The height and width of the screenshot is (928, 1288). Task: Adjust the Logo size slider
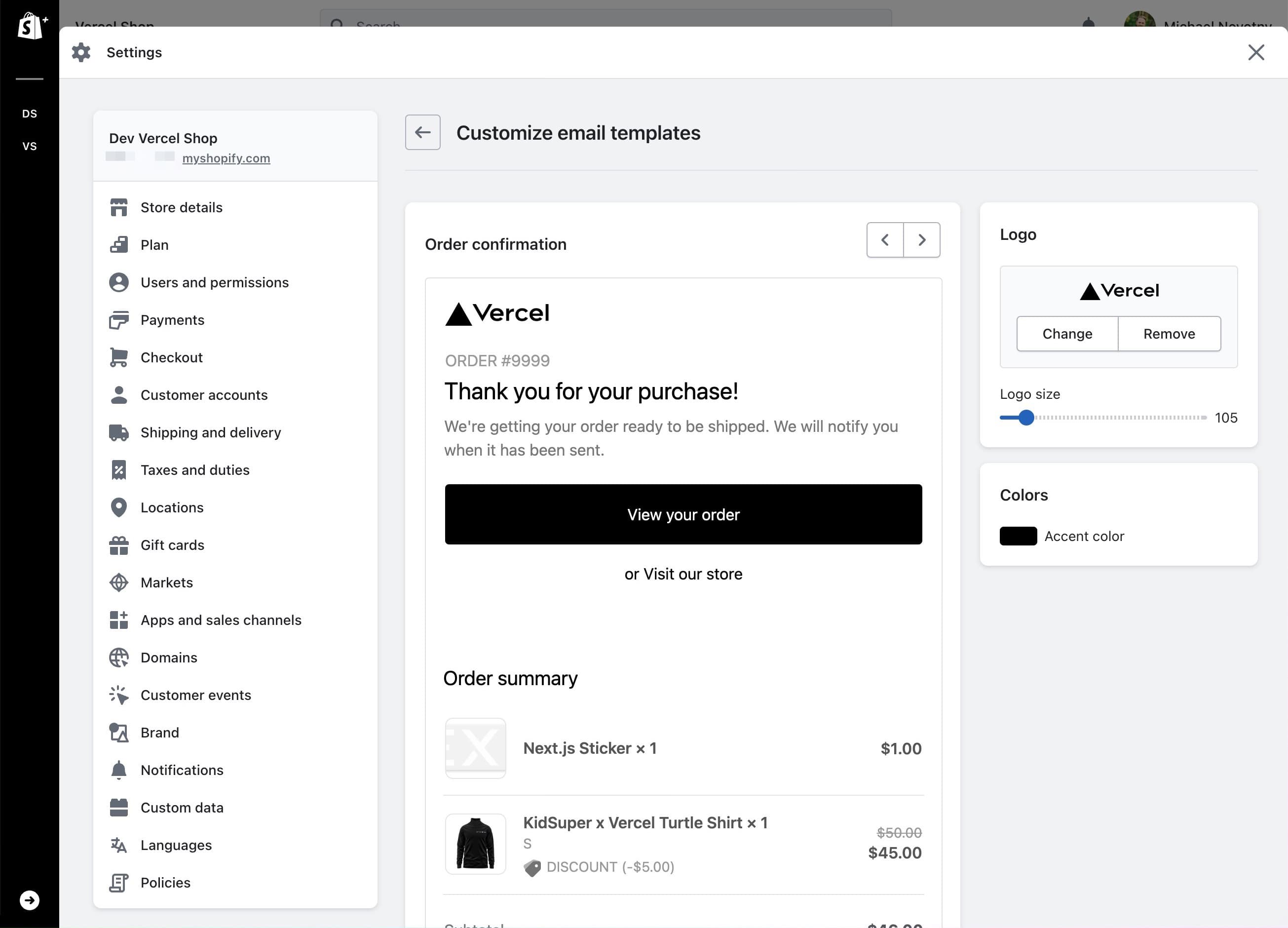(x=1026, y=418)
